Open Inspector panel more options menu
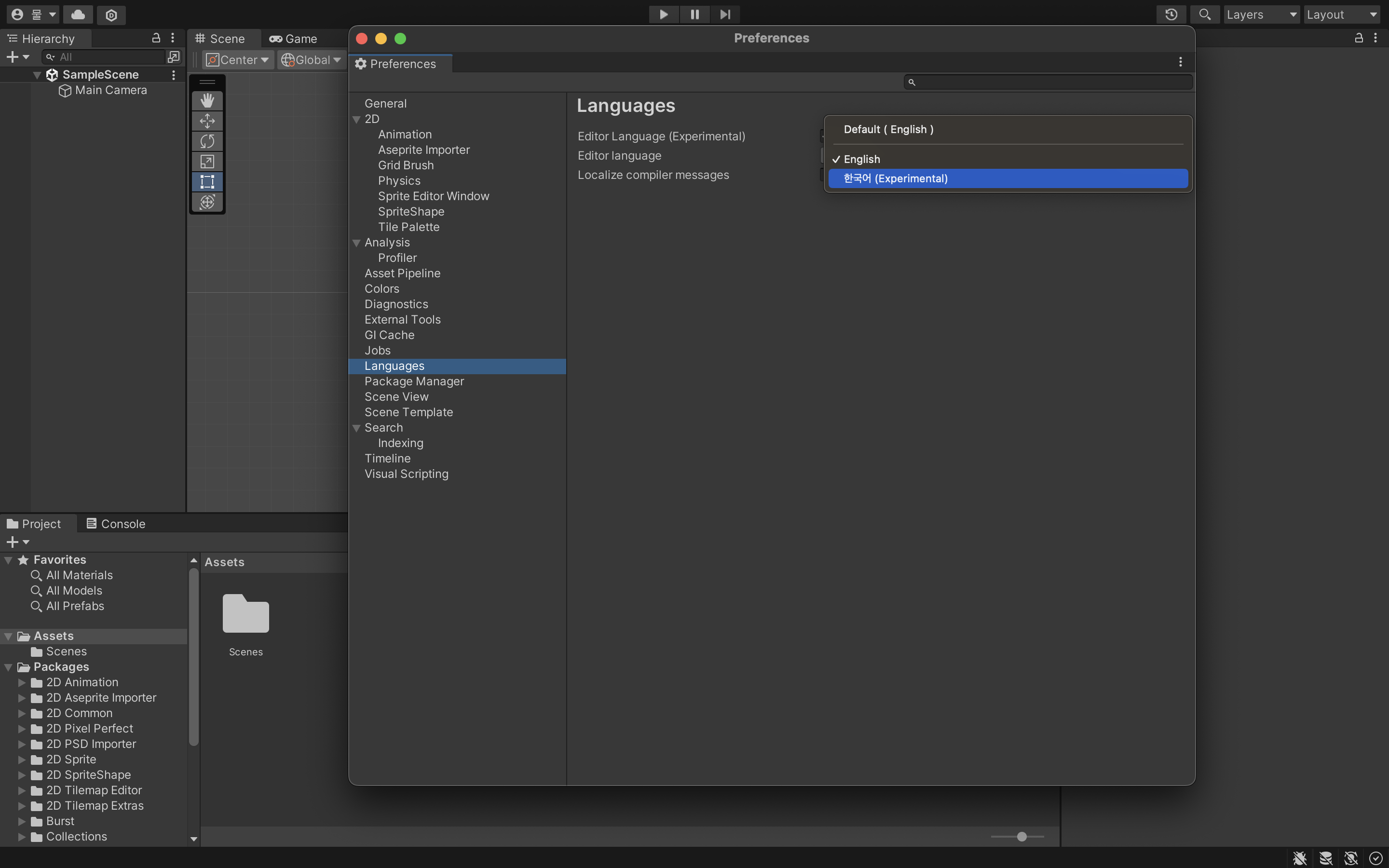The height and width of the screenshot is (868, 1389). (x=1375, y=38)
